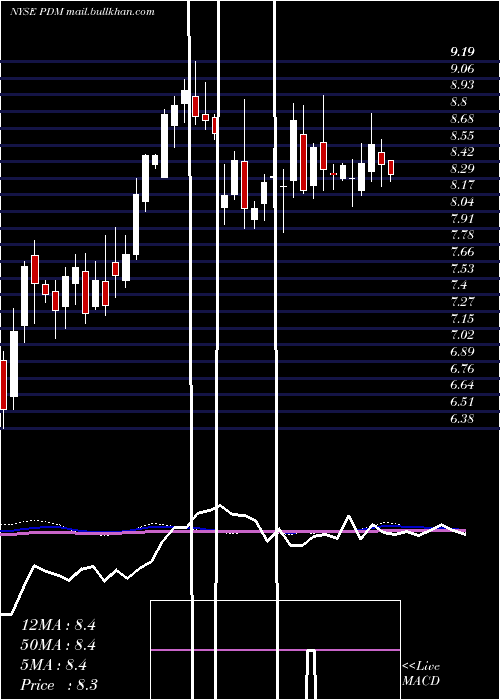
Task: Click the 8.8 price label
Action: point(459,102)
